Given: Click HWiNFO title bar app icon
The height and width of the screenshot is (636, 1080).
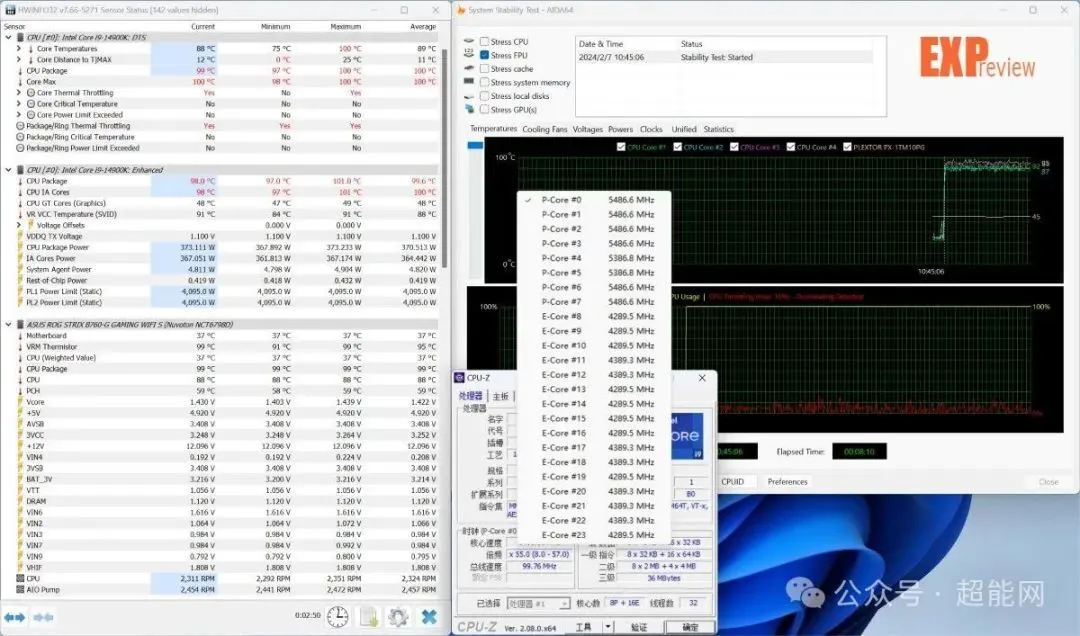Looking at the screenshot, I should point(10,10).
